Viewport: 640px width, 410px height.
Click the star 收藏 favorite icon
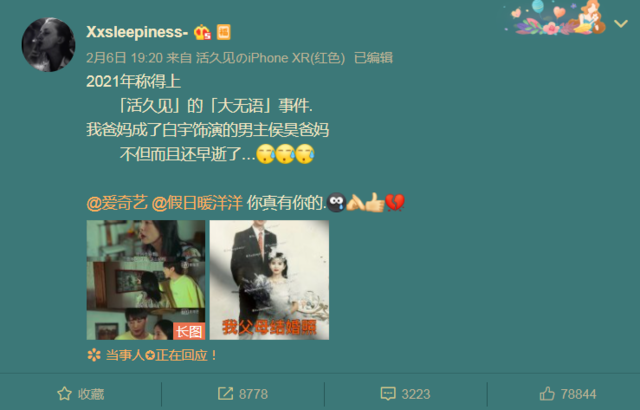coord(64,394)
